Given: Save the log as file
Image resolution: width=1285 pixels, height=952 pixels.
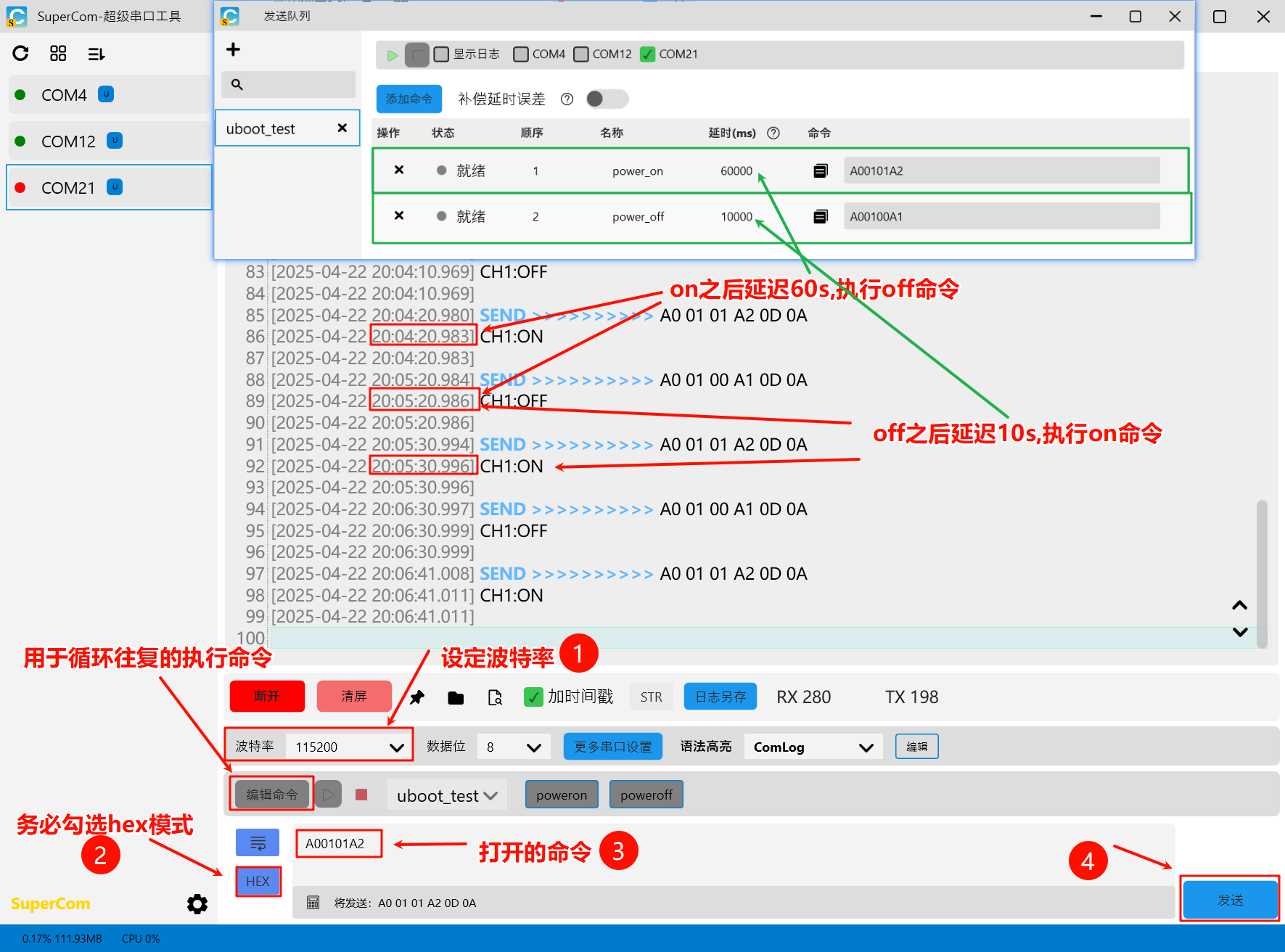Looking at the screenshot, I should click(720, 697).
